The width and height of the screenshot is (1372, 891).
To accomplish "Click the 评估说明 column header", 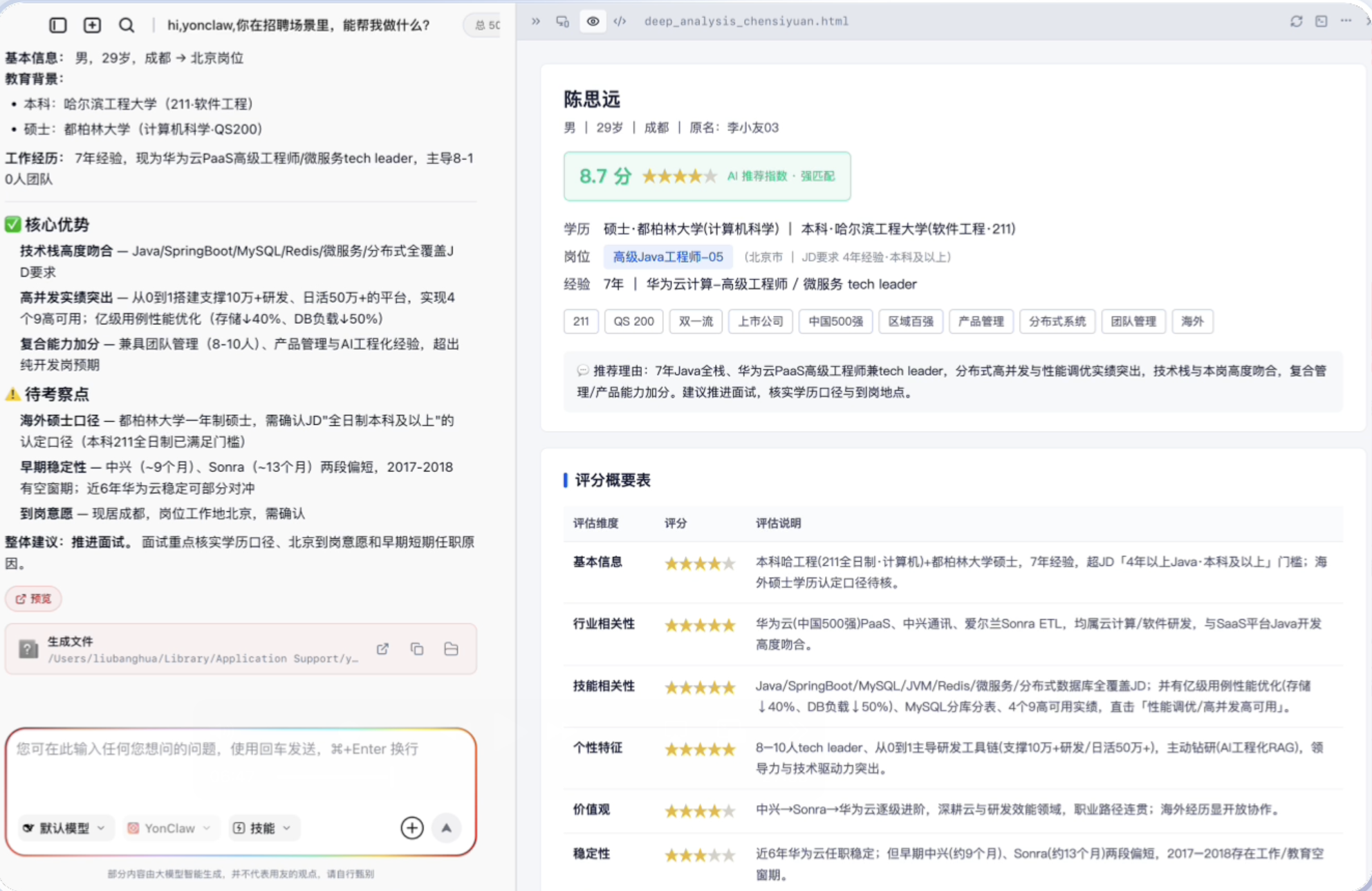I will [778, 524].
